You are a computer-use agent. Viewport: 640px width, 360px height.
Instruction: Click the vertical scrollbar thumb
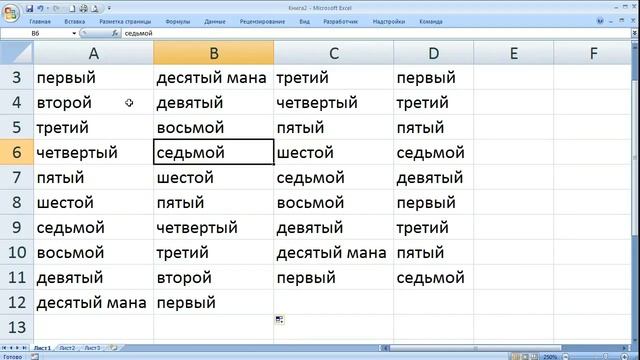click(x=635, y=157)
